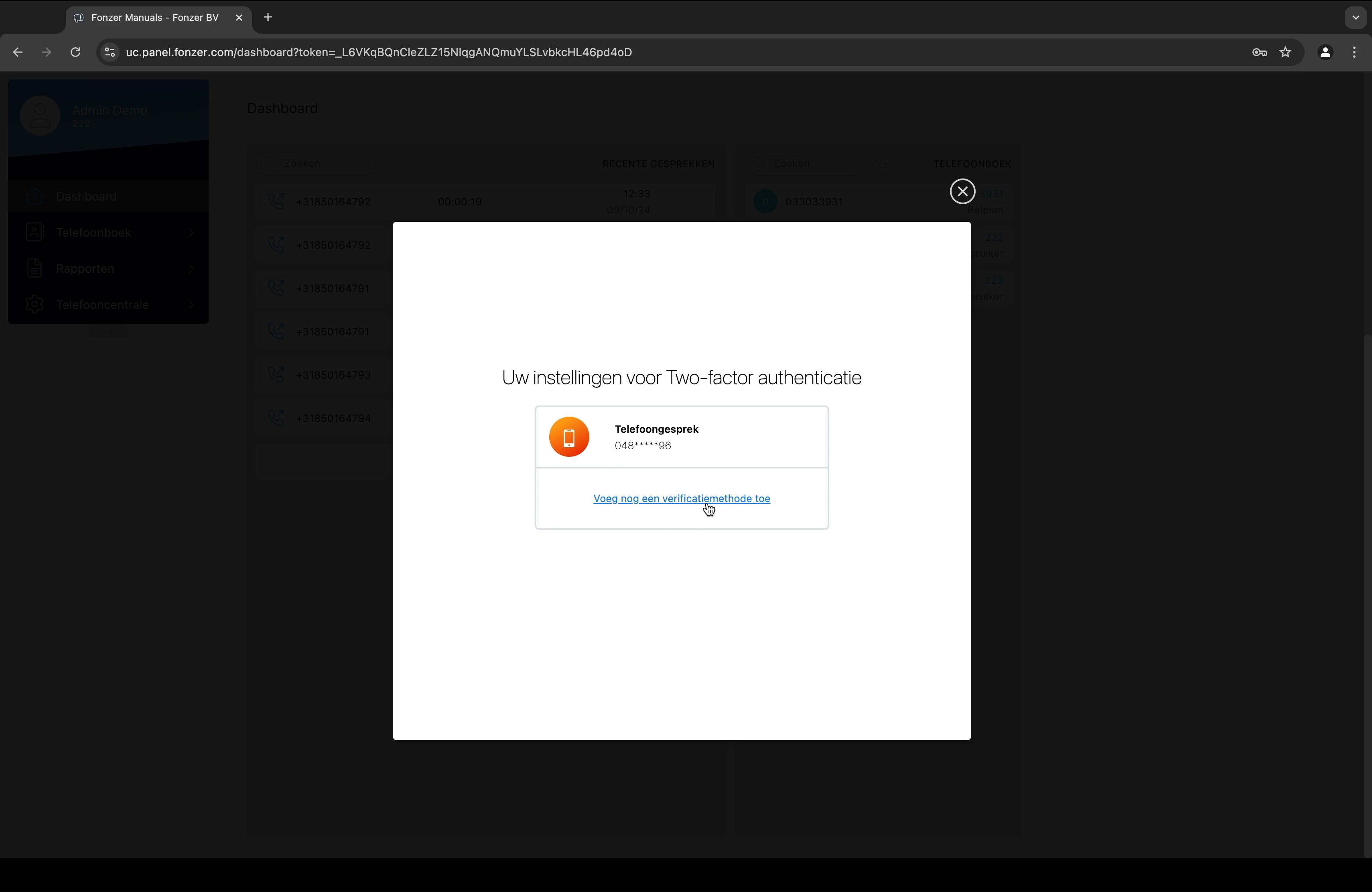1372x892 pixels.
Task: Focus recent calls Zoeken search field
Action: click(316, 164)
